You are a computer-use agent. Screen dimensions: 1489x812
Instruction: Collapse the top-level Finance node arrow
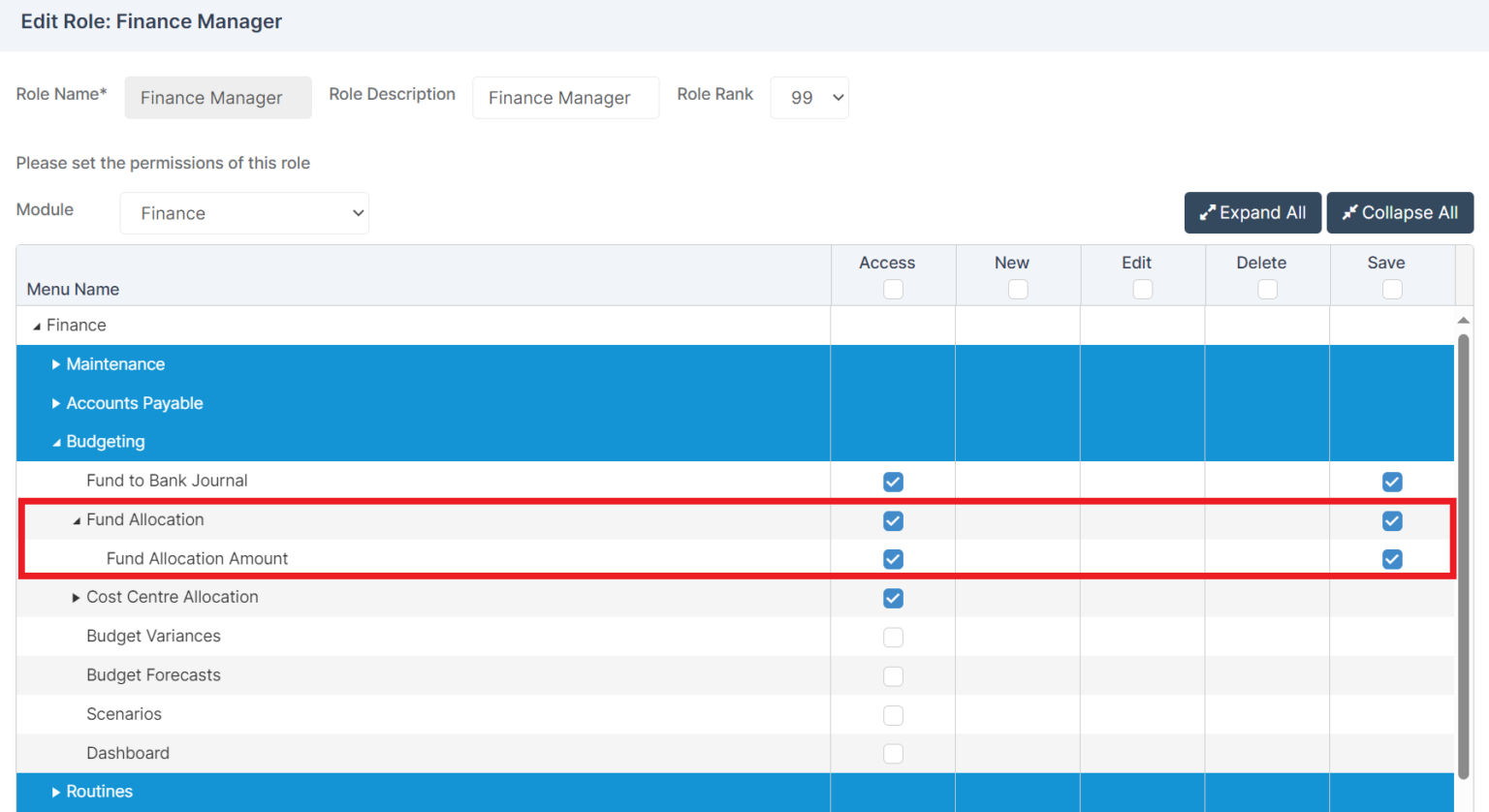coord(37,327)
